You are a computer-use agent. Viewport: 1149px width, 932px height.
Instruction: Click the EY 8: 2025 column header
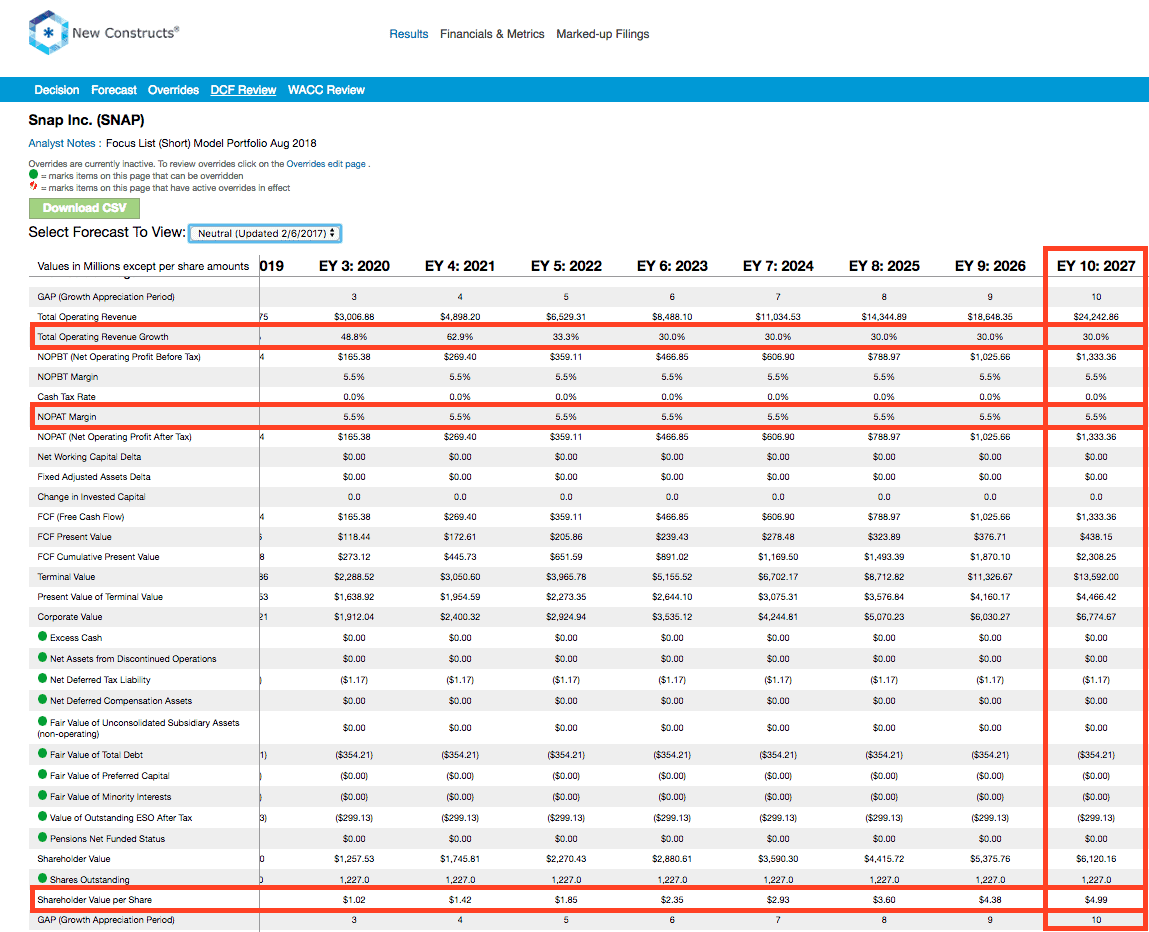tap(884, 266)
